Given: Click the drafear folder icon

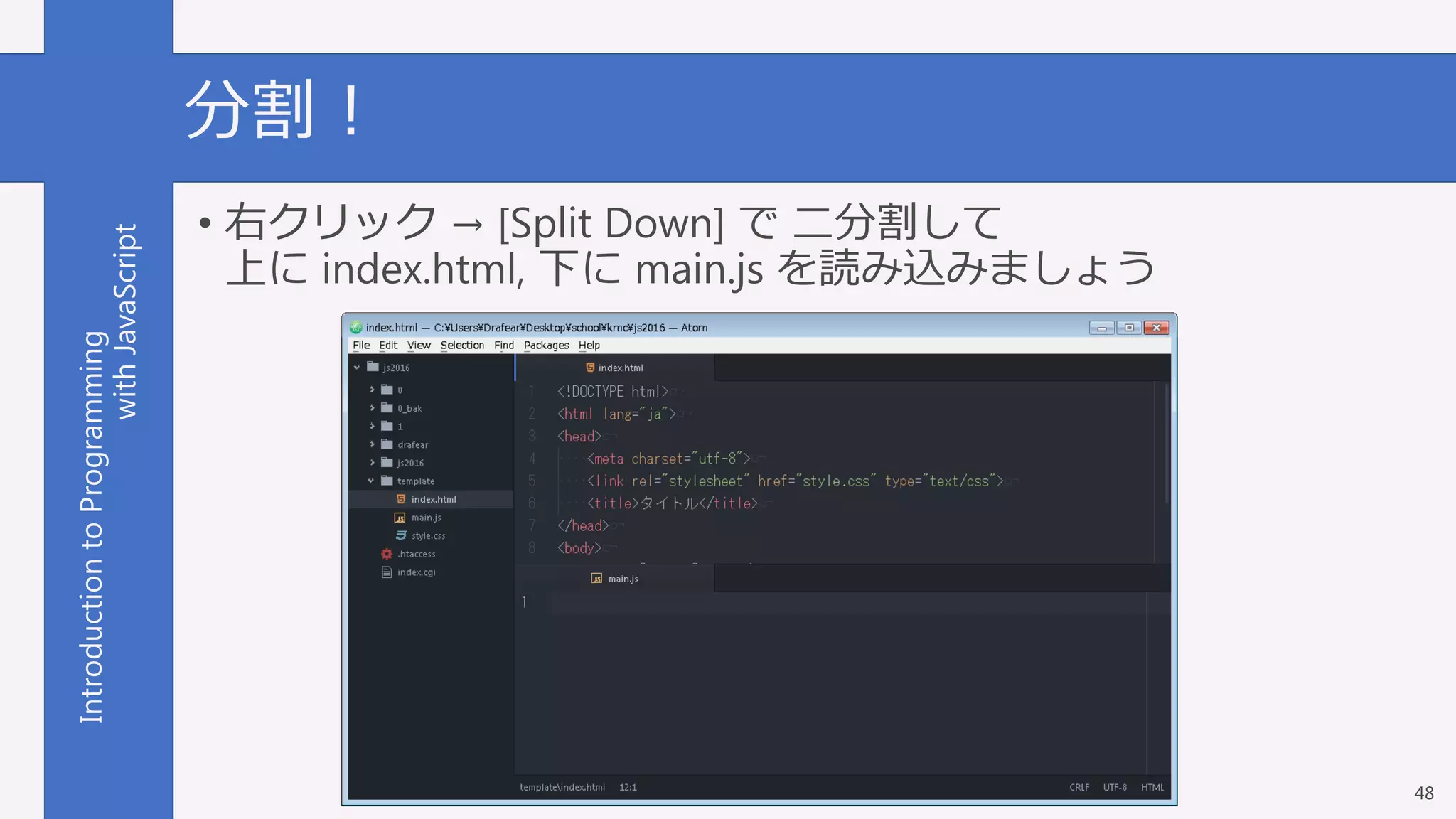Looking at the screenshot, I should (x=387, y=444).
